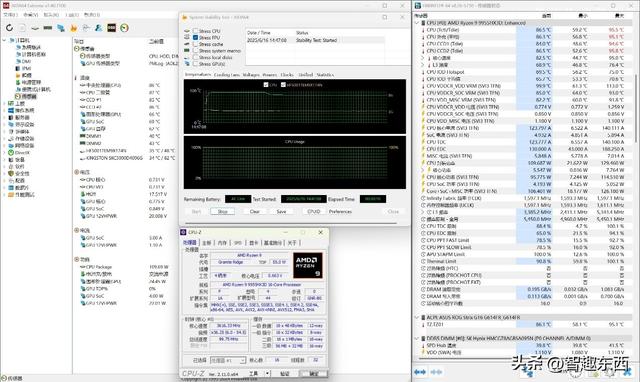The width and height of the screenshot is (640, 382).
Task: Open the 报告(R) menu in AIDA64
Action: click(x=51, y=15)
